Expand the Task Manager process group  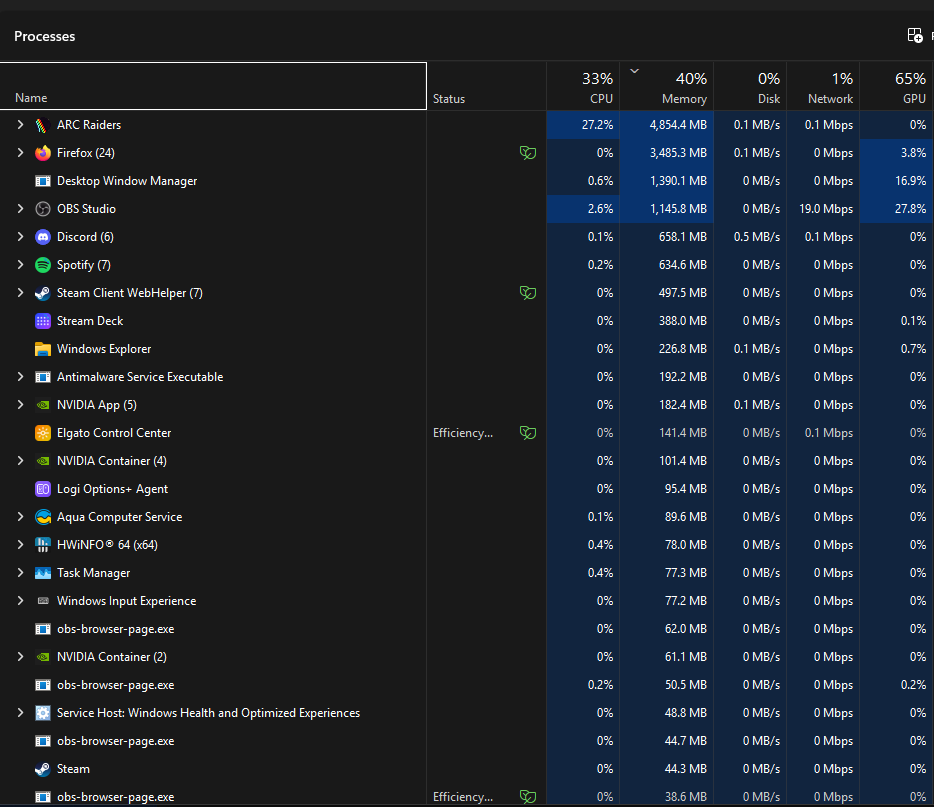coord(20,573)
